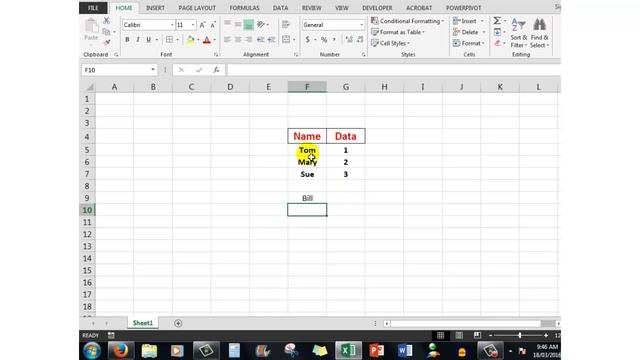Click the zoom in plus button
The height and width of the screenshot is (360, 640).
[x=546, y=336]
